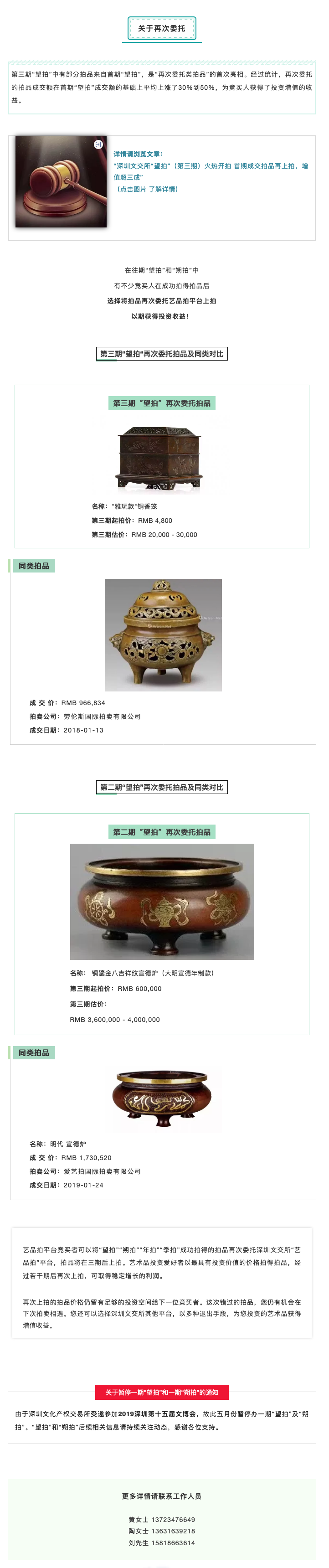Select 第二期望拍再次委托拍品及同类对比 section header
The image size is (329, 1568).
(x=162, y=787)
